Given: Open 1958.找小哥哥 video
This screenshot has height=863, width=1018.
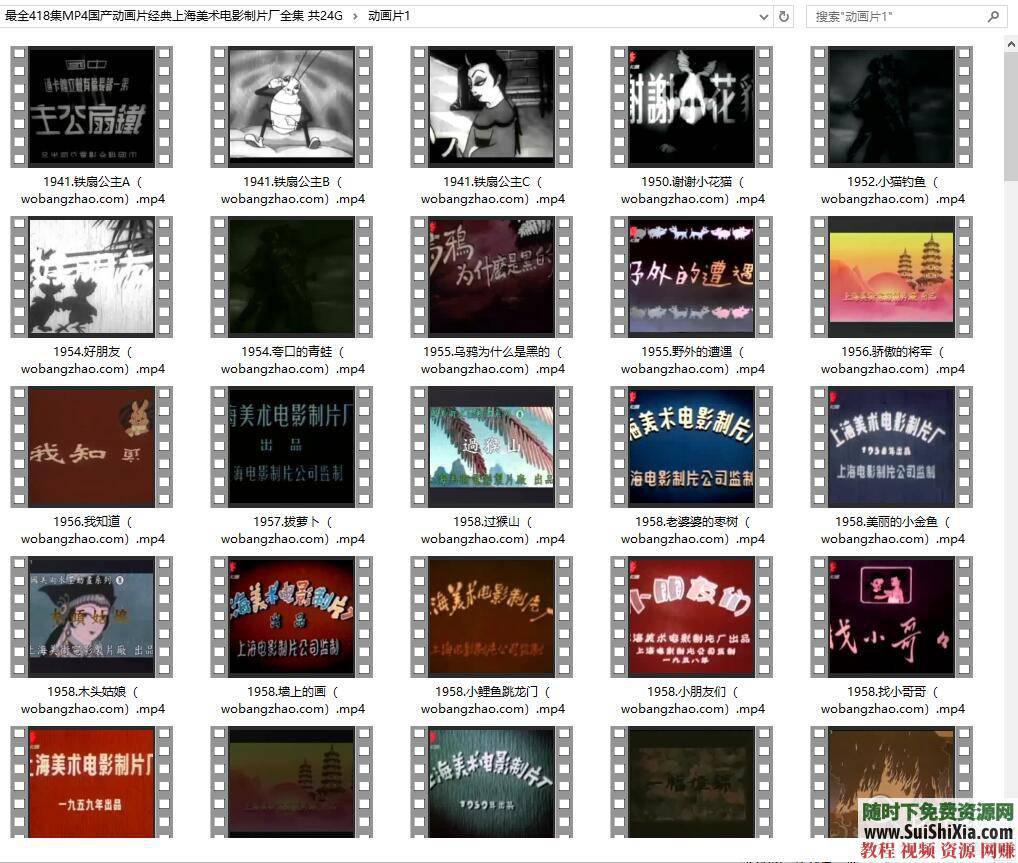Looking at the screenshot, I should click(x=891, y=616).
